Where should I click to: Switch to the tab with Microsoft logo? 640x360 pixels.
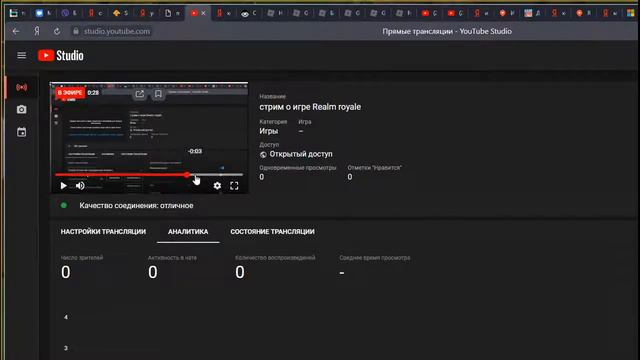click(x=631, y=13)
